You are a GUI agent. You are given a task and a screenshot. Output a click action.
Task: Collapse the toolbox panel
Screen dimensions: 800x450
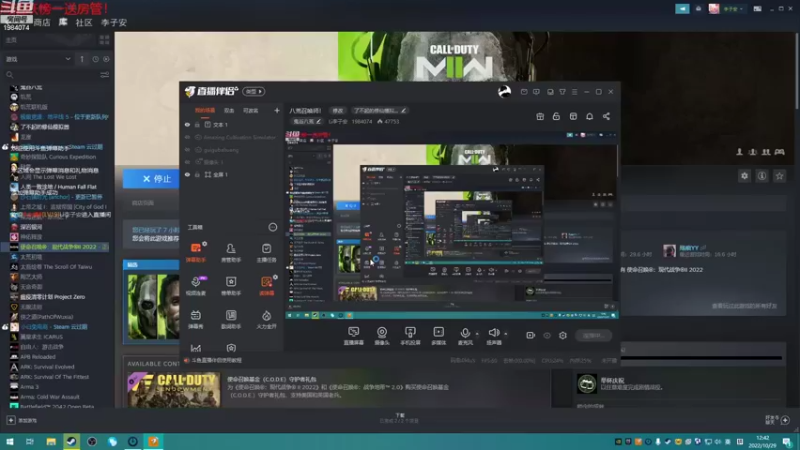272,227
